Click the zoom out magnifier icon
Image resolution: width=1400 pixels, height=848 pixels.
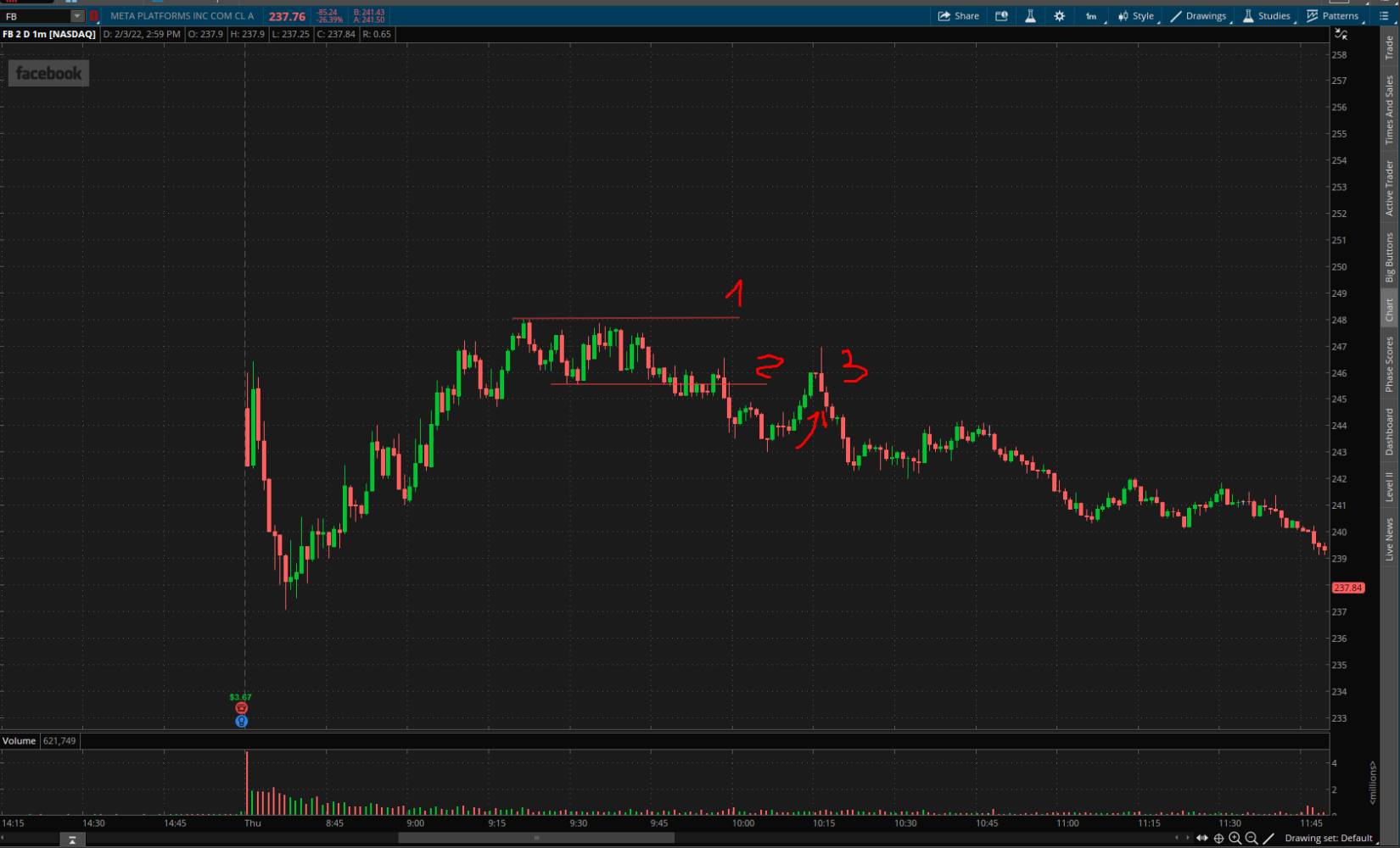[x=1251, y=838]
